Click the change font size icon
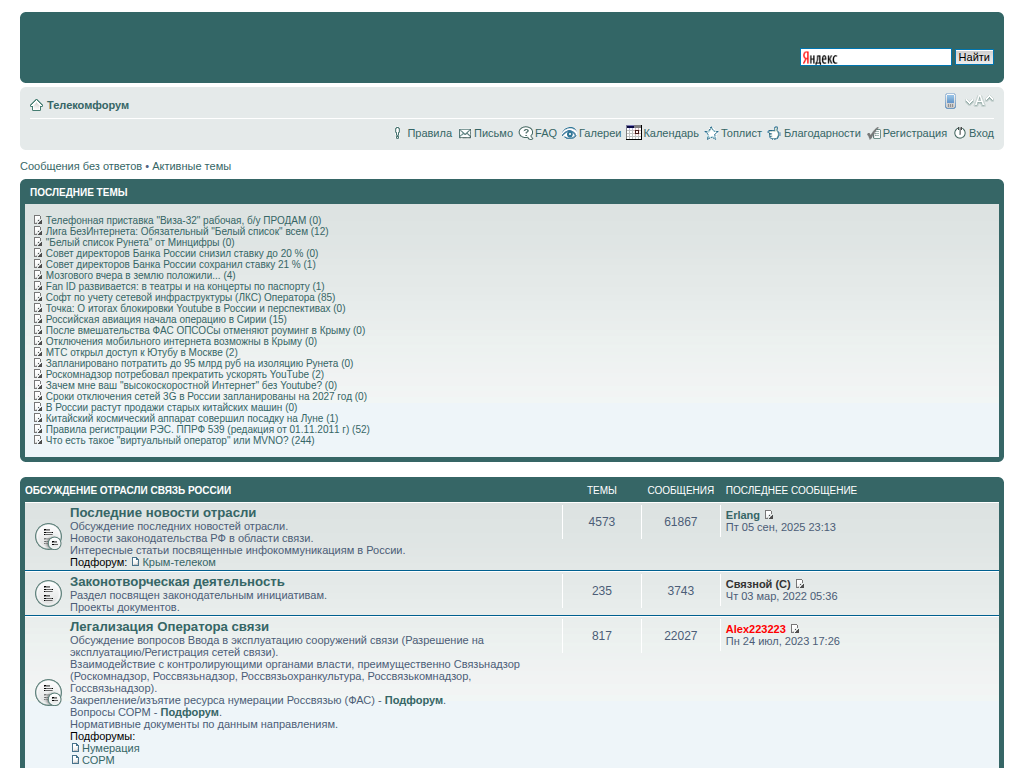 [x=979, y=101]
